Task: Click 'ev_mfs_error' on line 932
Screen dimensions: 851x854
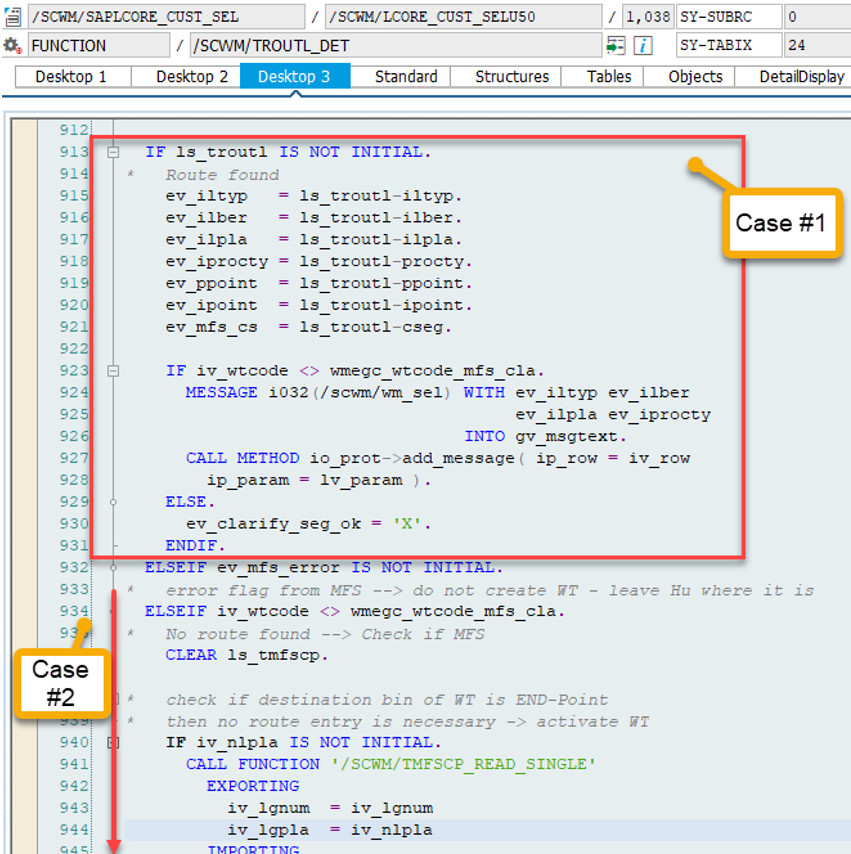Action: point(278,568)
